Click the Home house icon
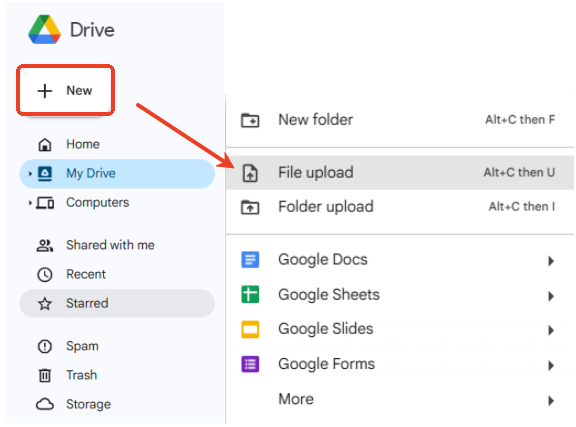 coord(45,144)
